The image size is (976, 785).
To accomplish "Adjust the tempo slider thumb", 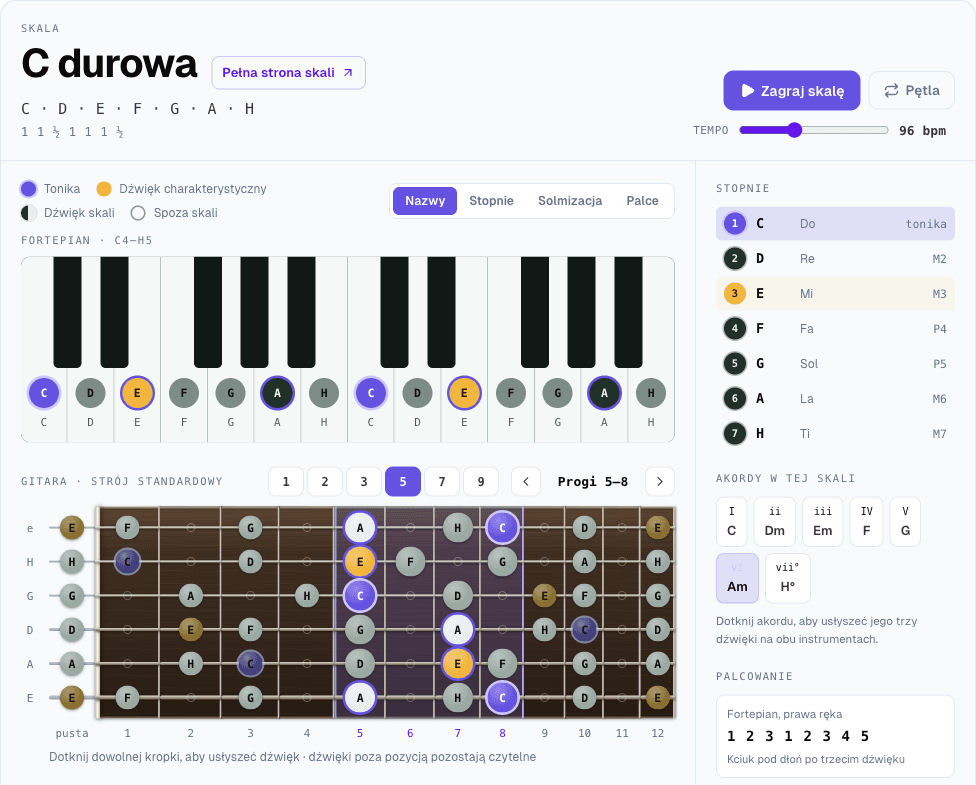I will [x=794, y=130].
